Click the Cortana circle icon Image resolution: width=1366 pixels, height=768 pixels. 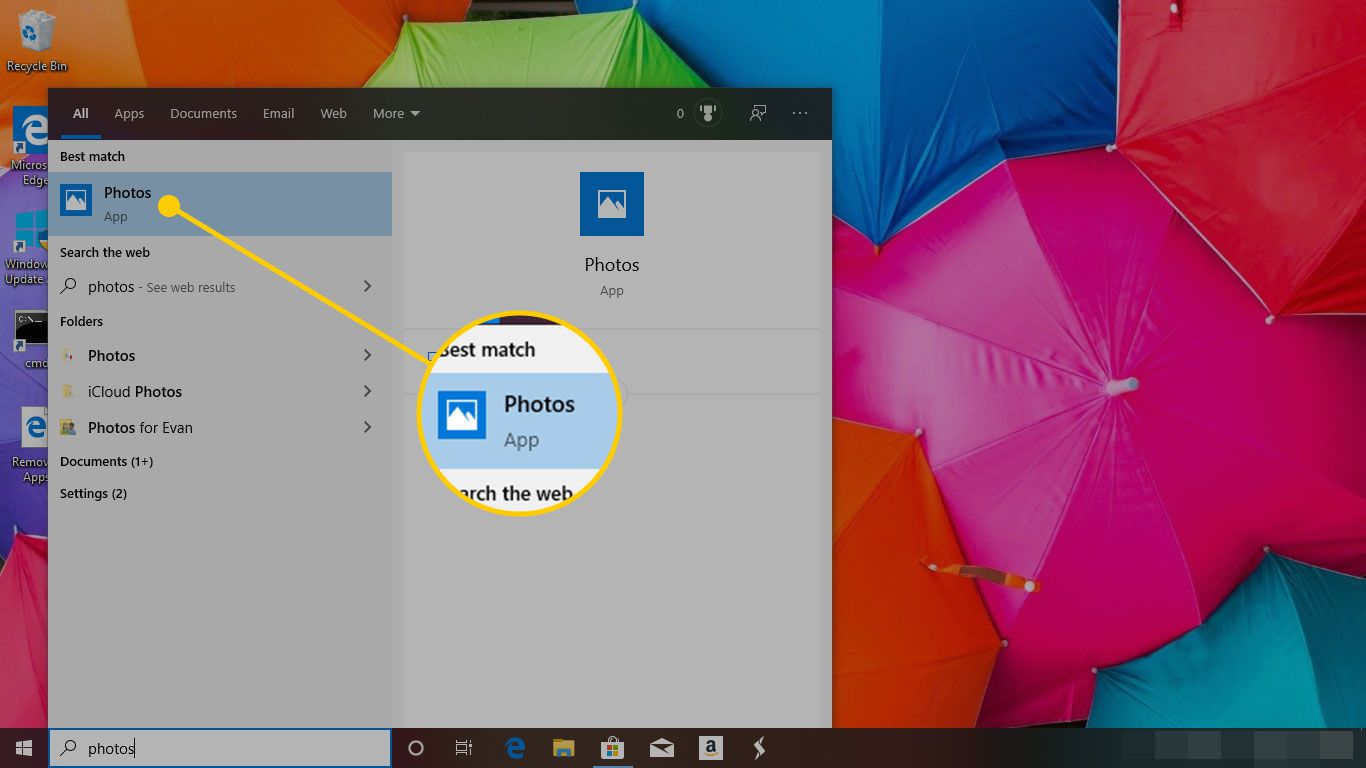(416, 748)
